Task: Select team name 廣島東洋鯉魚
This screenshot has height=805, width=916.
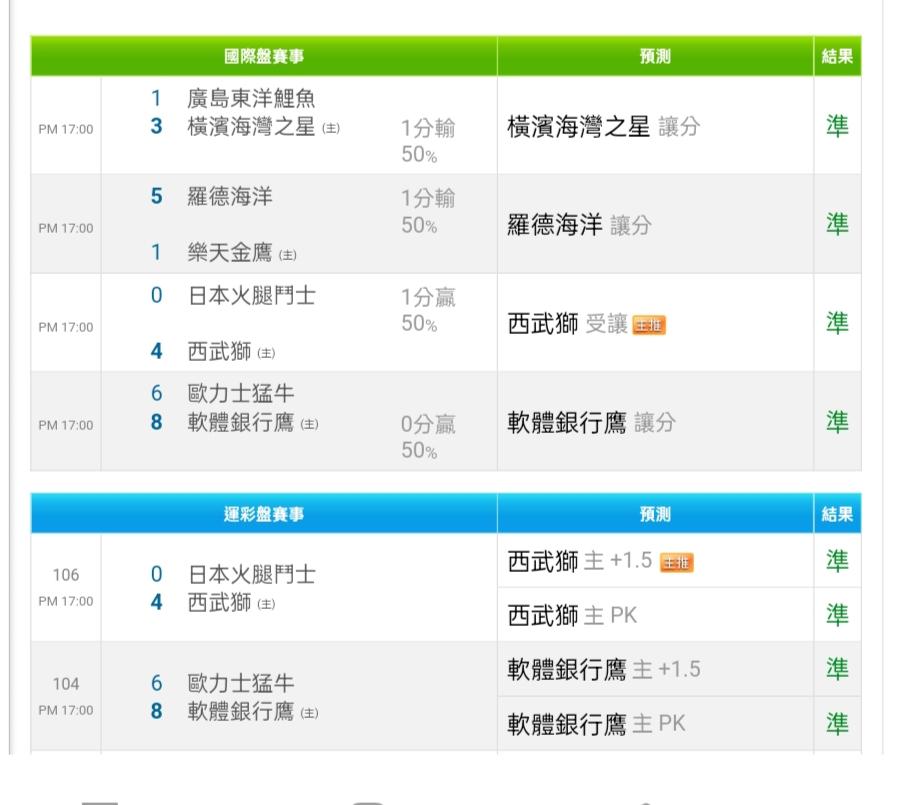Action: click(251, 98)
